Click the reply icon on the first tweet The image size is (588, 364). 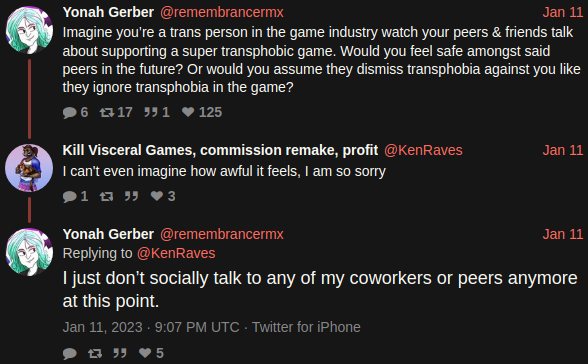coord(70,112)
